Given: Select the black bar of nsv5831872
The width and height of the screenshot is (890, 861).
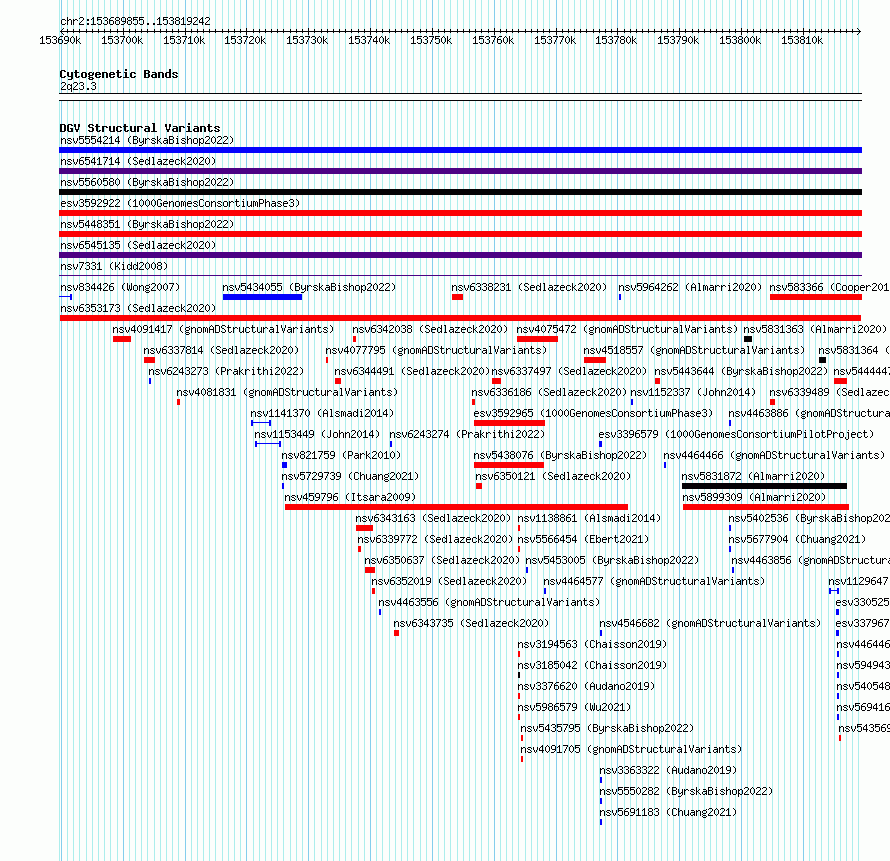Looking at the screenshot, I should tap(764, 486).
